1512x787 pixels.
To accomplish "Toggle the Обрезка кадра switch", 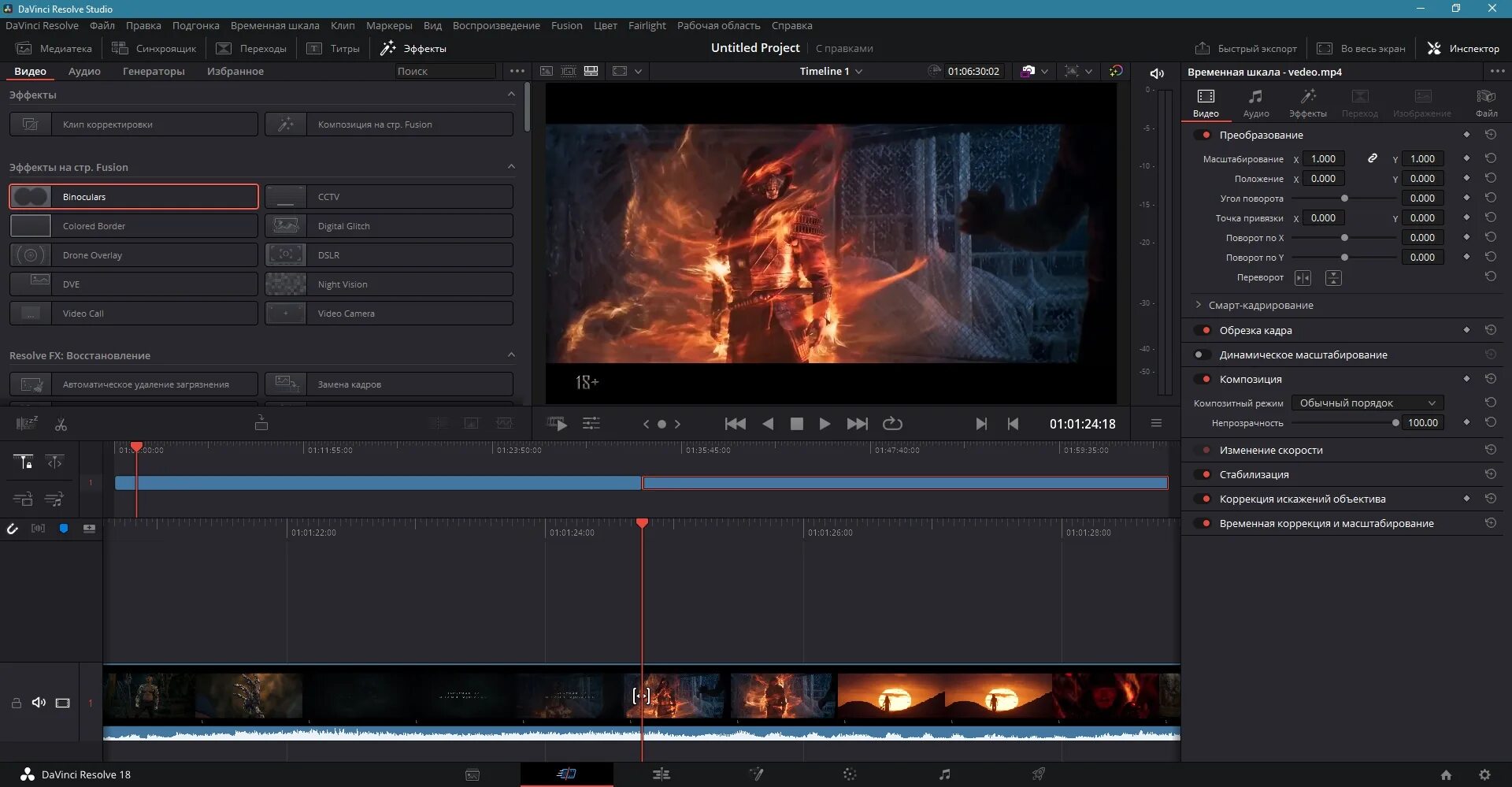I will point(1203,331).
